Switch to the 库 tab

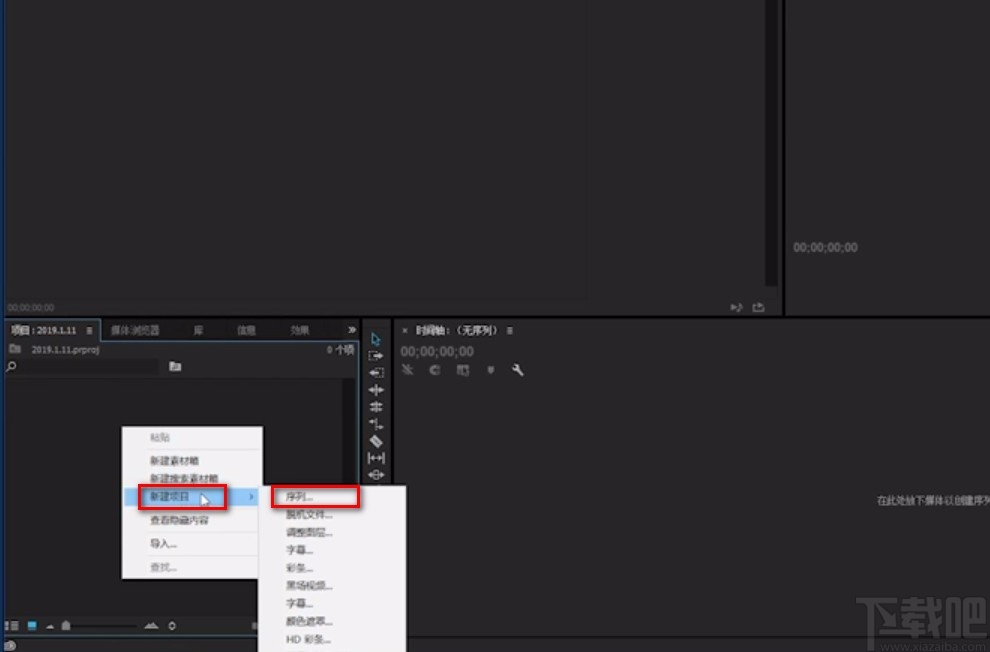tap(198, 330)
